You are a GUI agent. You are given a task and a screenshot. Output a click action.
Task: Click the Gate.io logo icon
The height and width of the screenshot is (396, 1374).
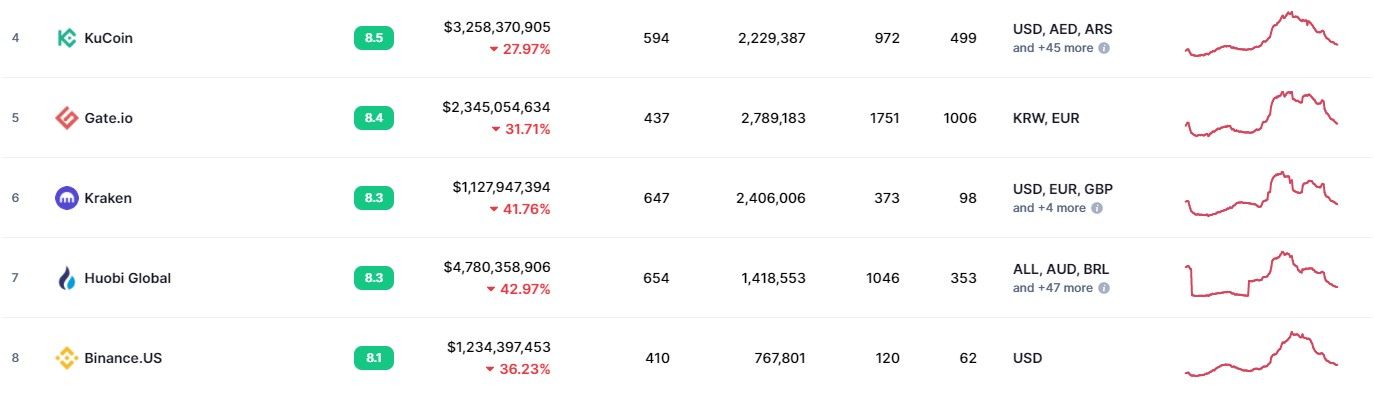click(x=66, y=118)
